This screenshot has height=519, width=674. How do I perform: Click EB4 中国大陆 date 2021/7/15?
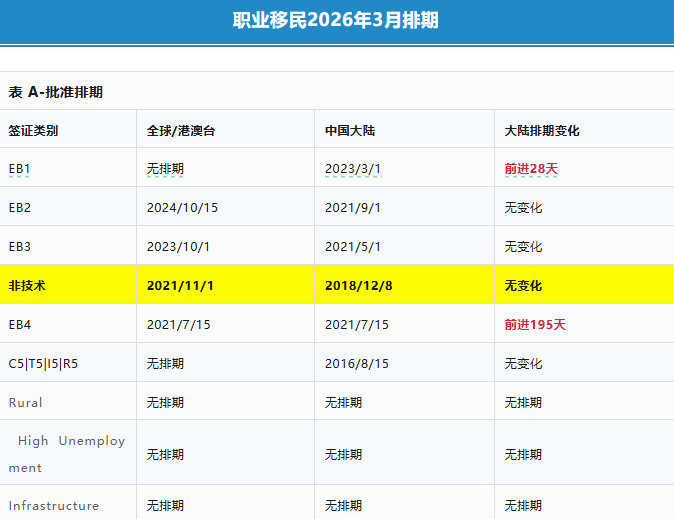[x=357, y=325]
